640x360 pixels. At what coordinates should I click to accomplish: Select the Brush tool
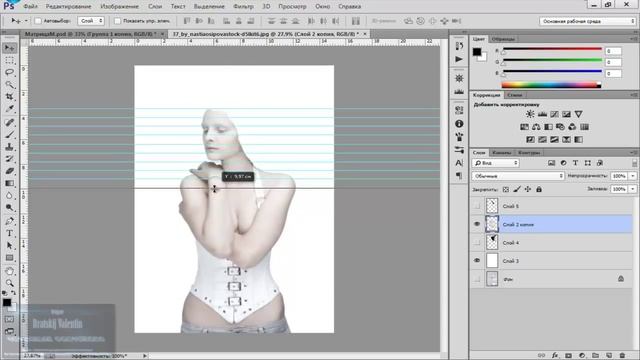point(9,134)
